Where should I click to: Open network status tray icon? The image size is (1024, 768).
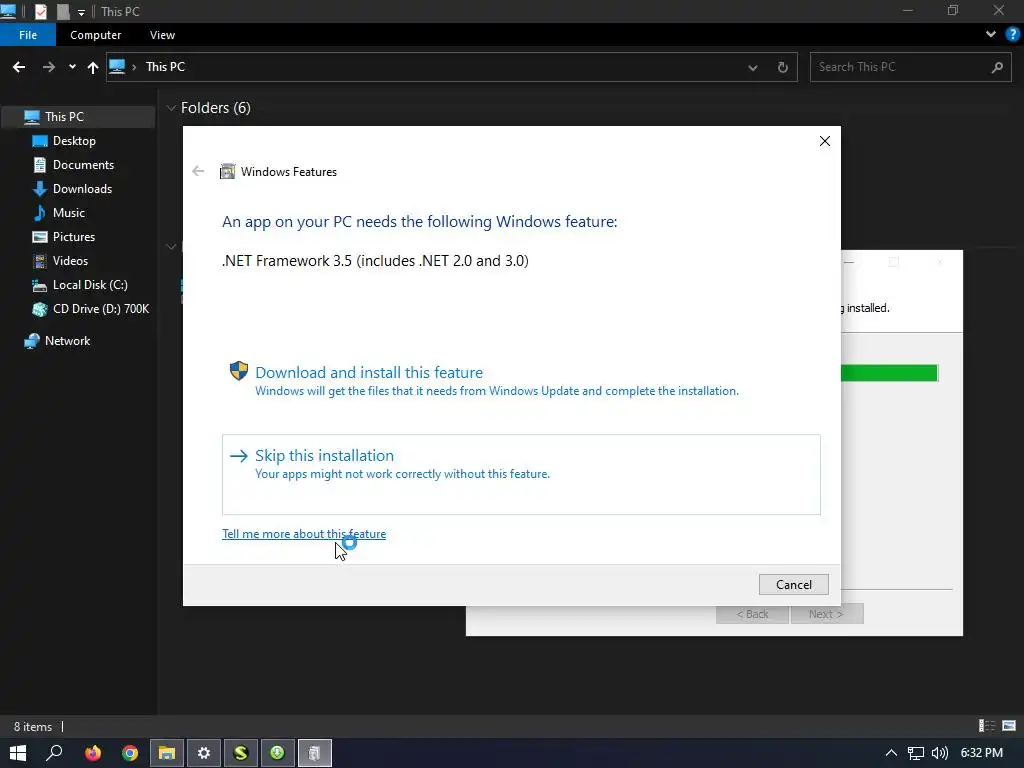click(916, 753)
